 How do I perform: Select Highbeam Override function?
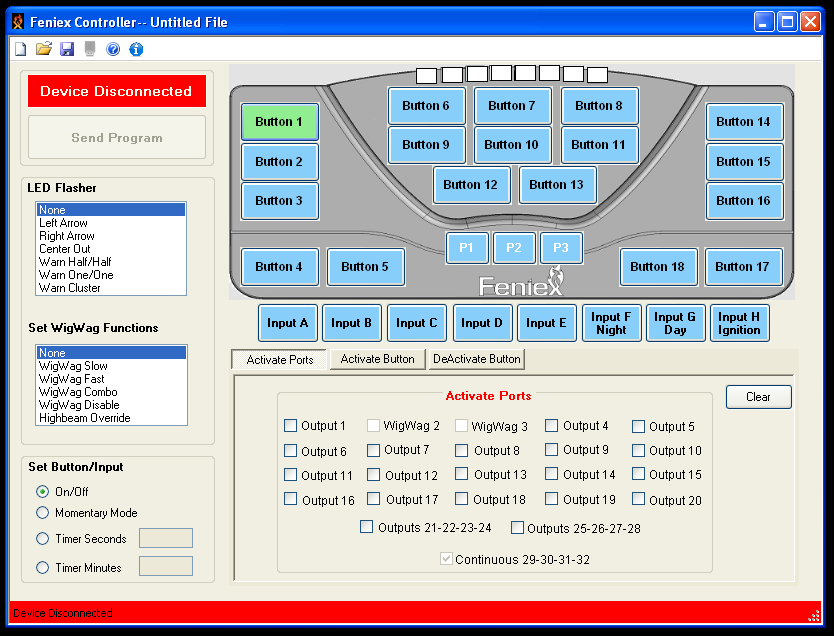tap(111, 418)
